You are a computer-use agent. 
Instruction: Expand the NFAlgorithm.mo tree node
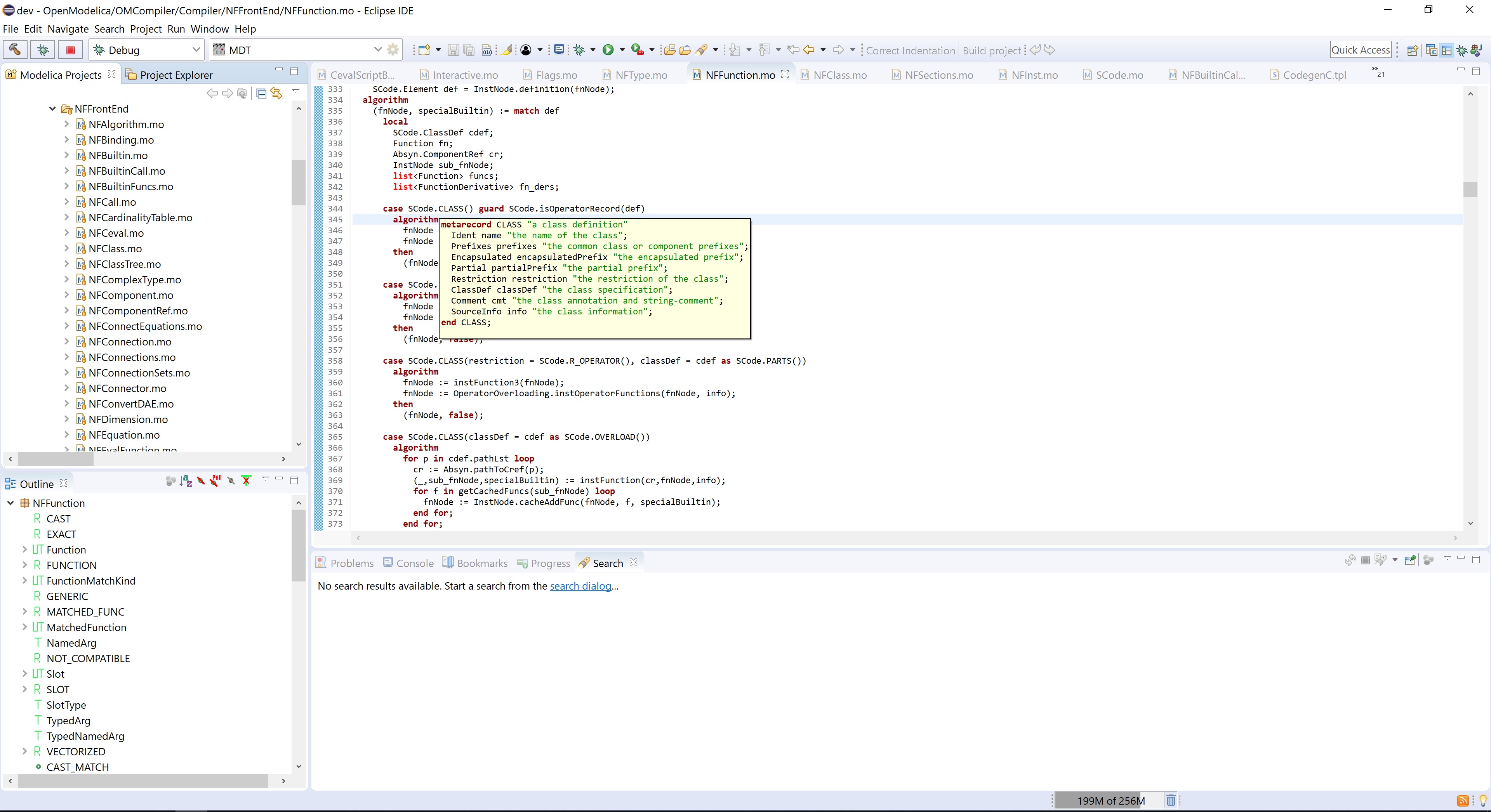tap(66, 124)
